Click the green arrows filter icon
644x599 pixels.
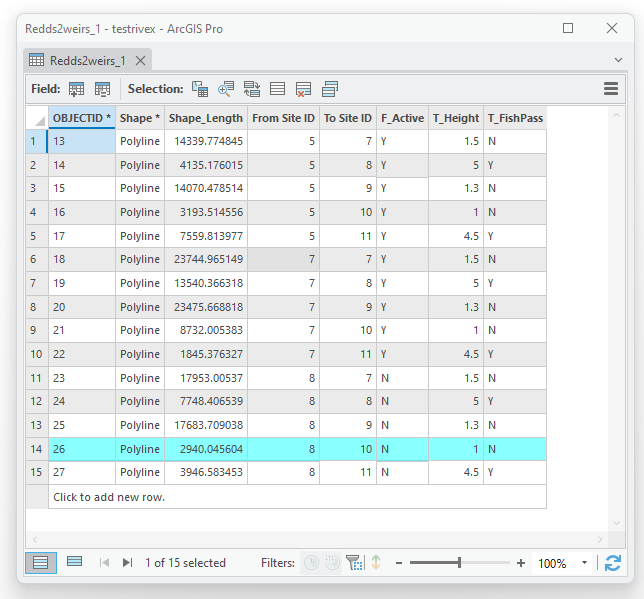click(x=376, y=562)
